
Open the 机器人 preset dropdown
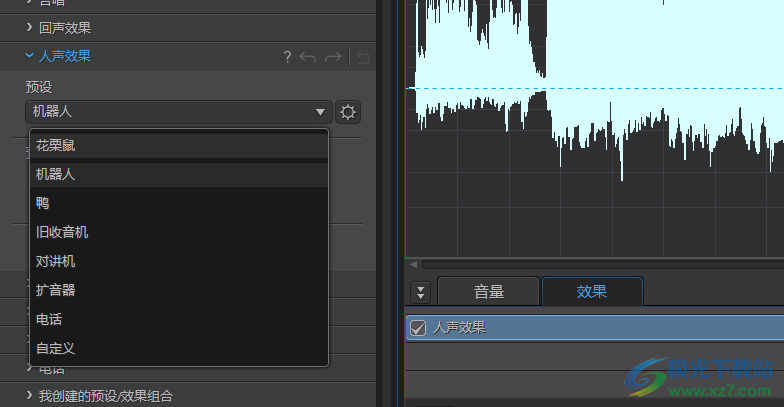point(179,112)
